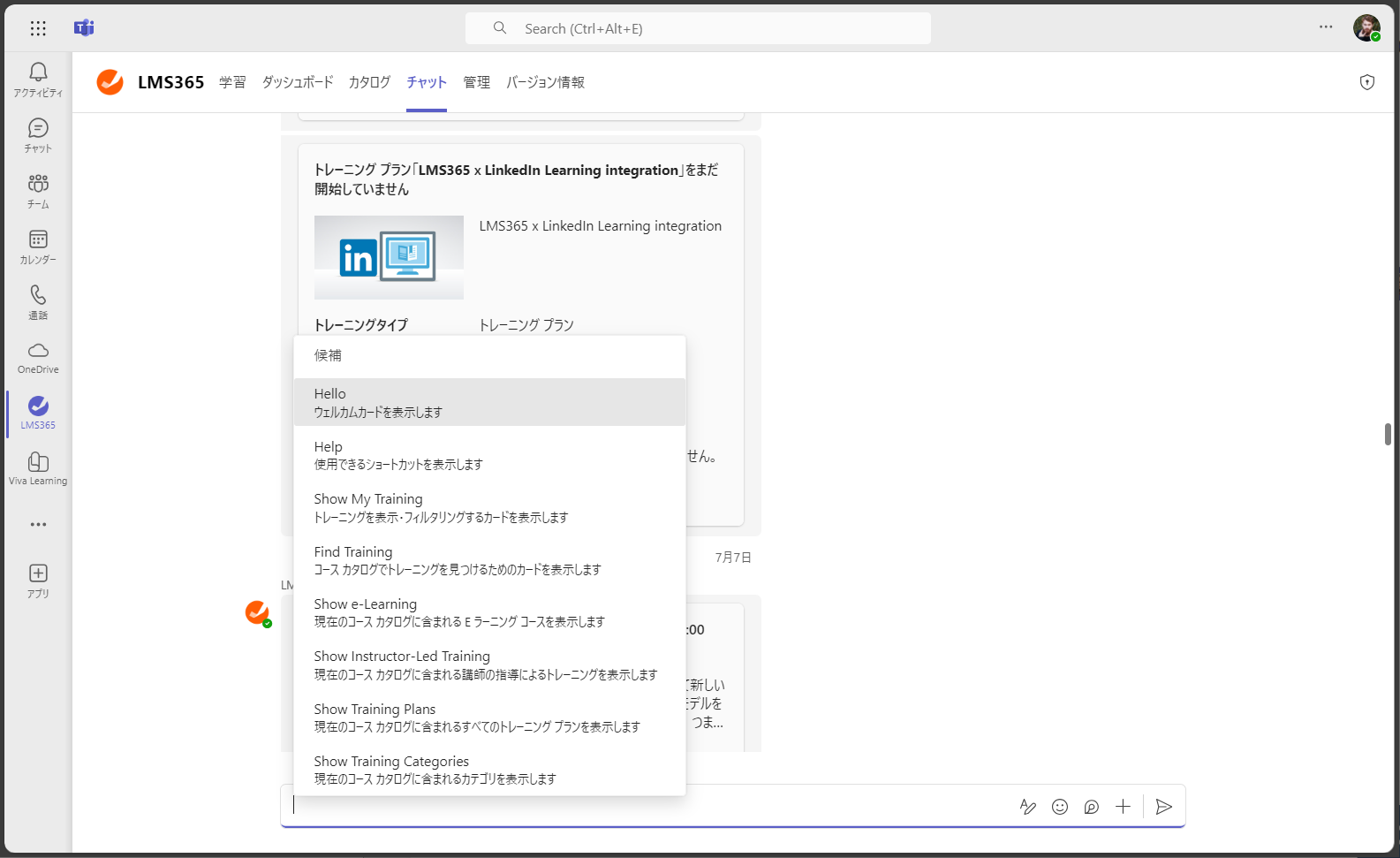The width and height of the screenshot is (1400, 858).
Task: Open the emoji picker smiley icon
Action: point(1060,807)
